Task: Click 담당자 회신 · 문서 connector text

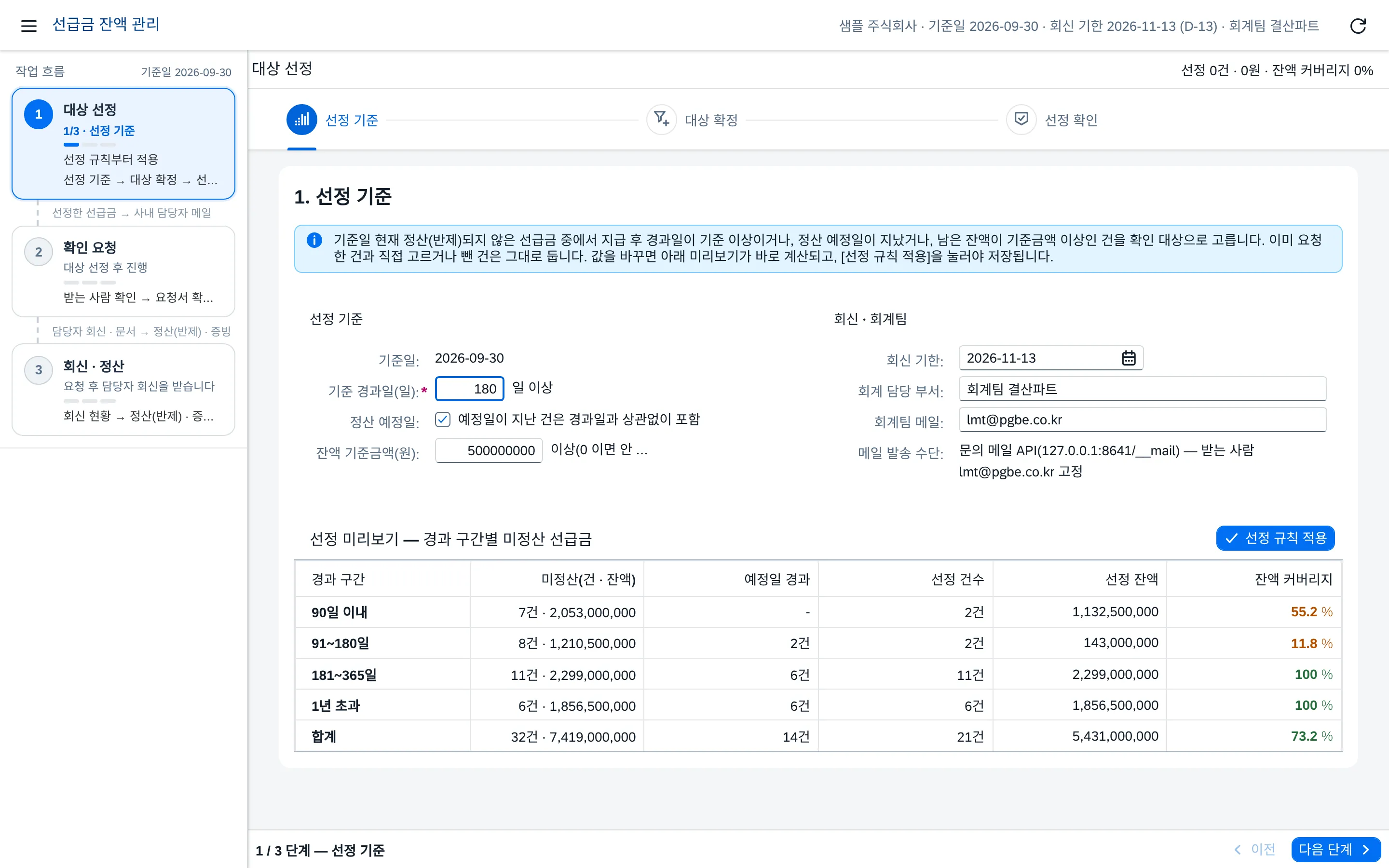Action: [x=141, y=331]
